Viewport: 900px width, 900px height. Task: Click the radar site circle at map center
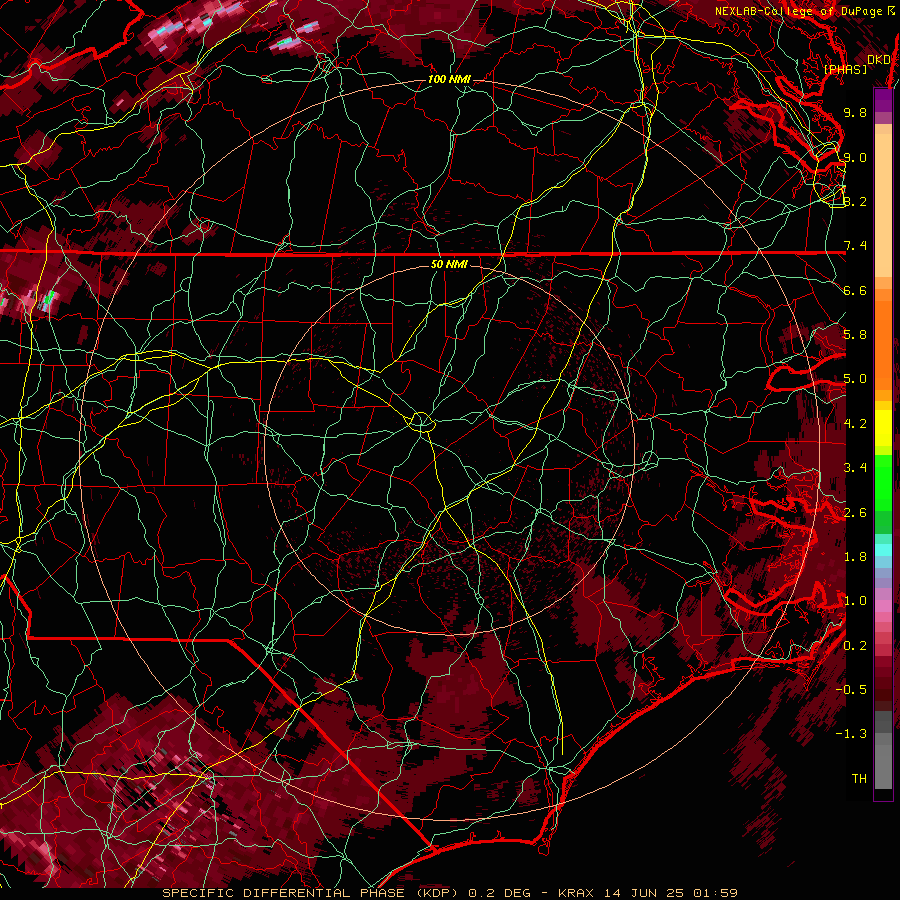click(x=421, y=421)
